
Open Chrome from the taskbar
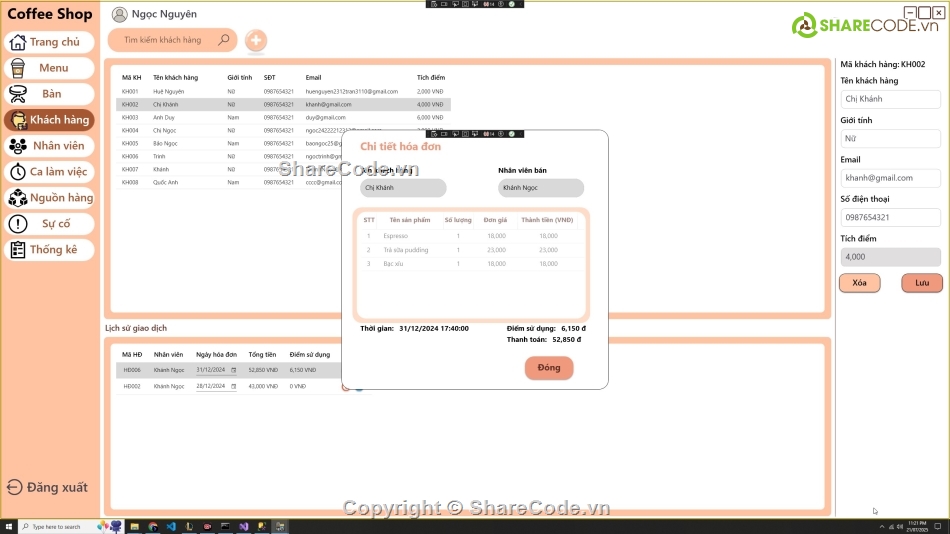click(x=153, y=527)
